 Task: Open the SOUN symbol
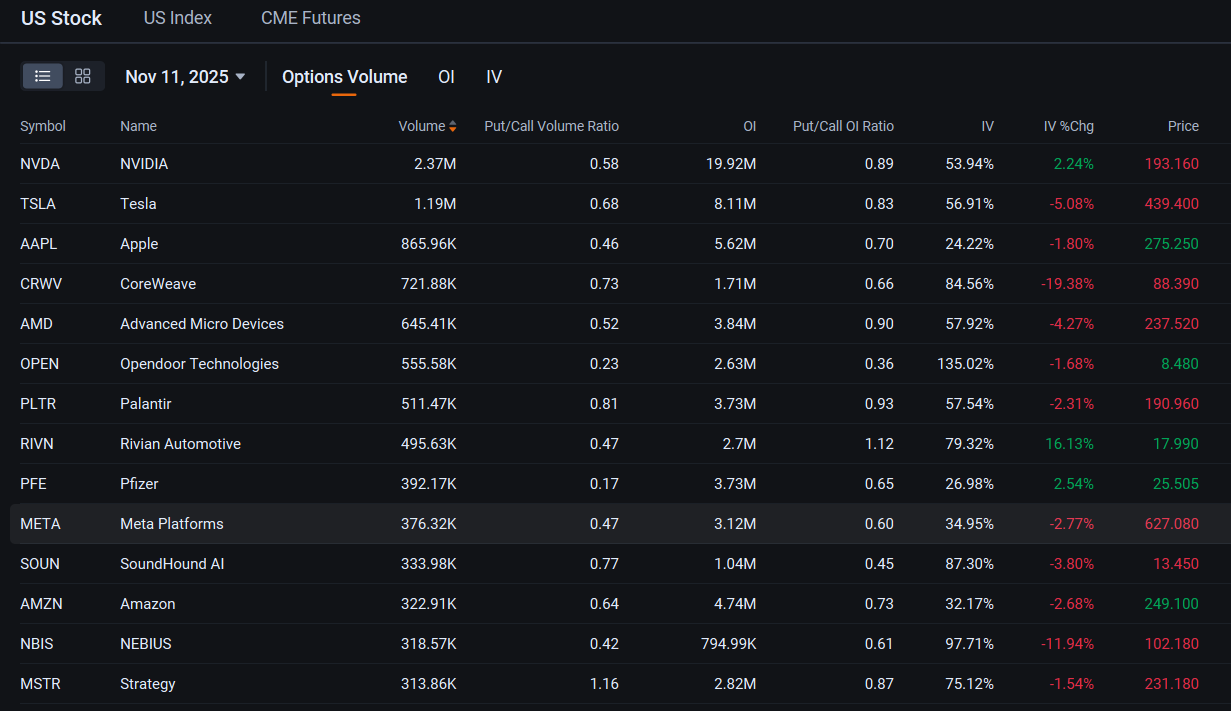(40, 564)
